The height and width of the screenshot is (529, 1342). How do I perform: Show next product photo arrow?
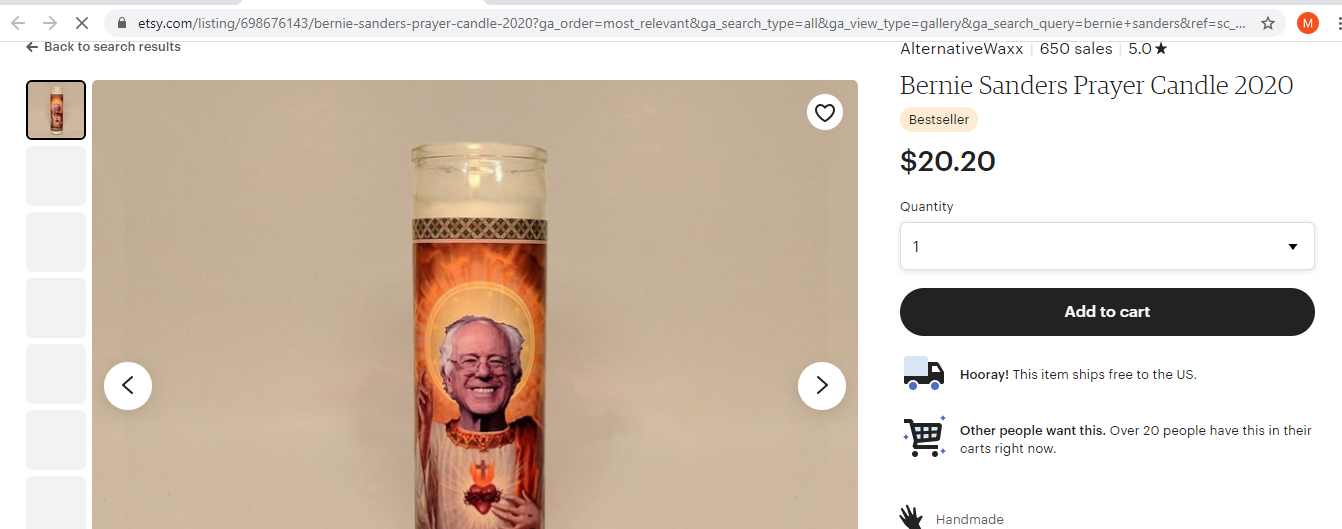click(822, 385)
